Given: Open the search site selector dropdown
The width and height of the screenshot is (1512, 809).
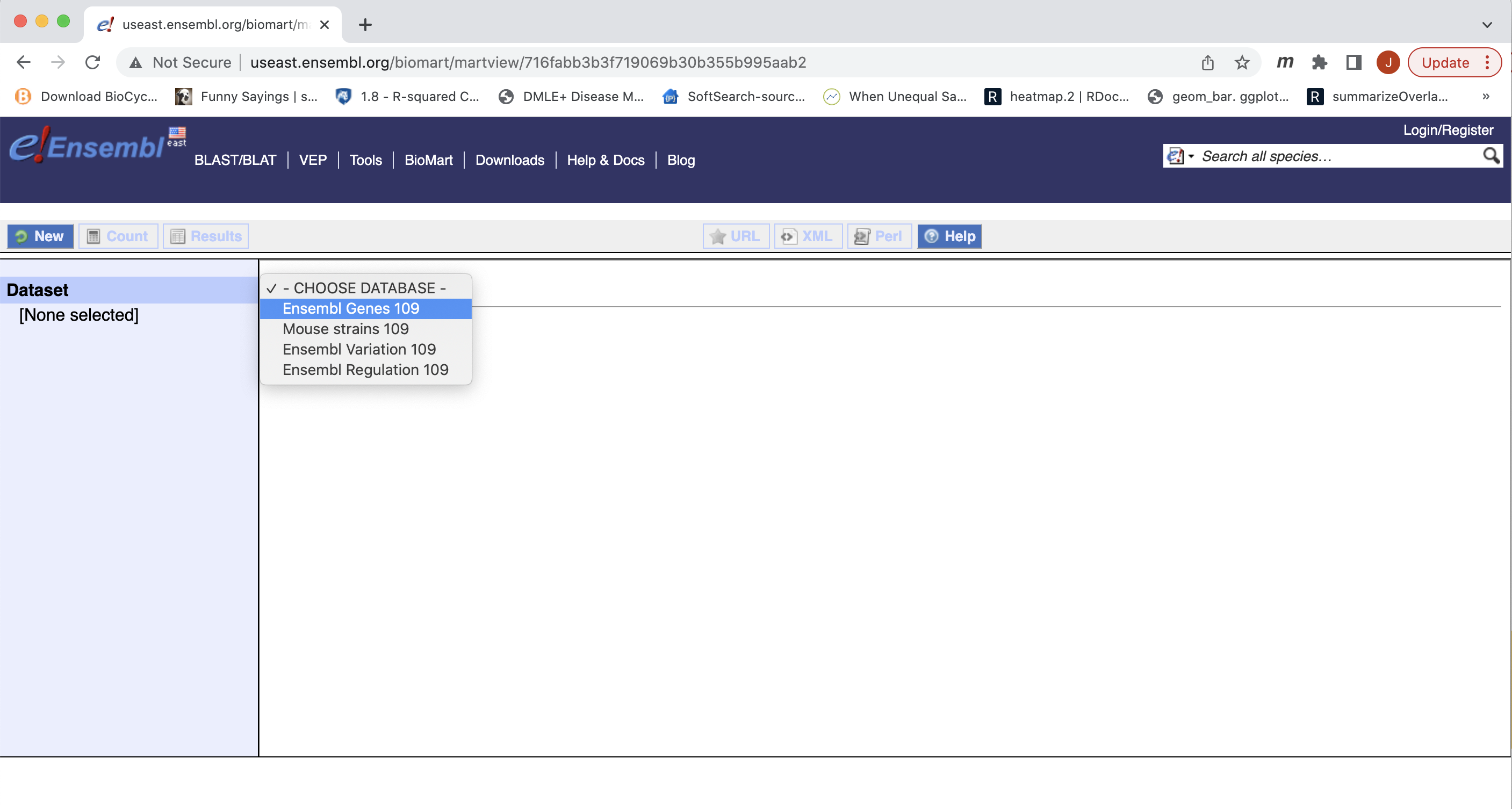Looking at the screenshot, I should [x=1180, y=156].
